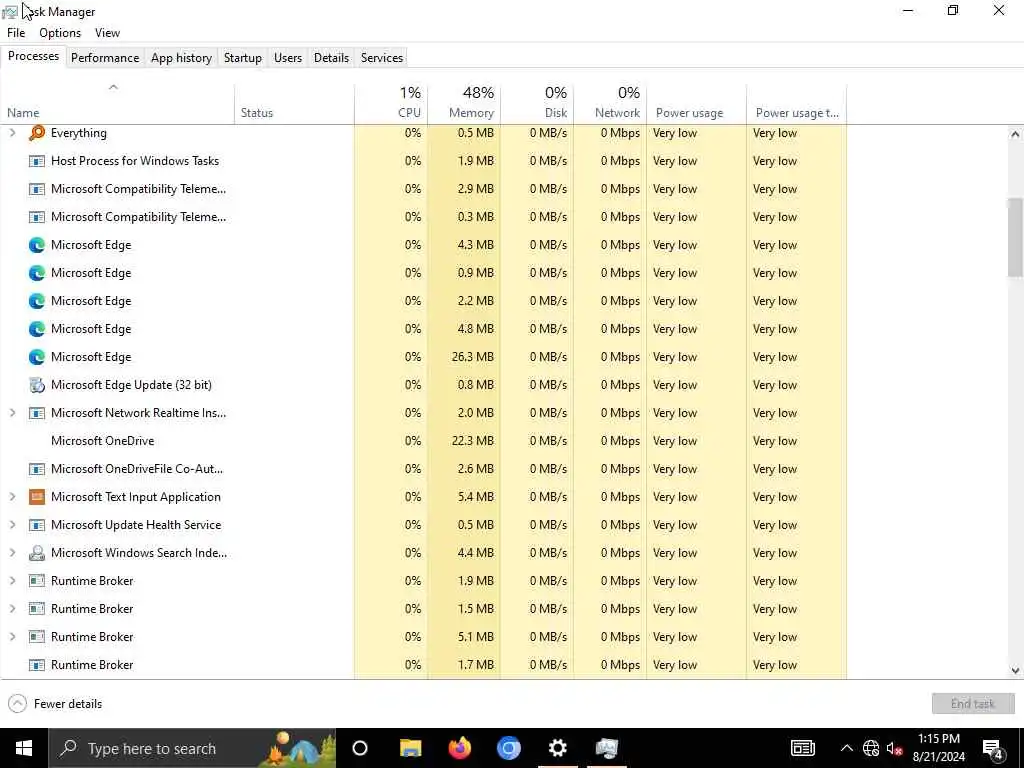Expand the Everything process group
1024x768 pixels.
pyautogui.click(x=12, y=133)
